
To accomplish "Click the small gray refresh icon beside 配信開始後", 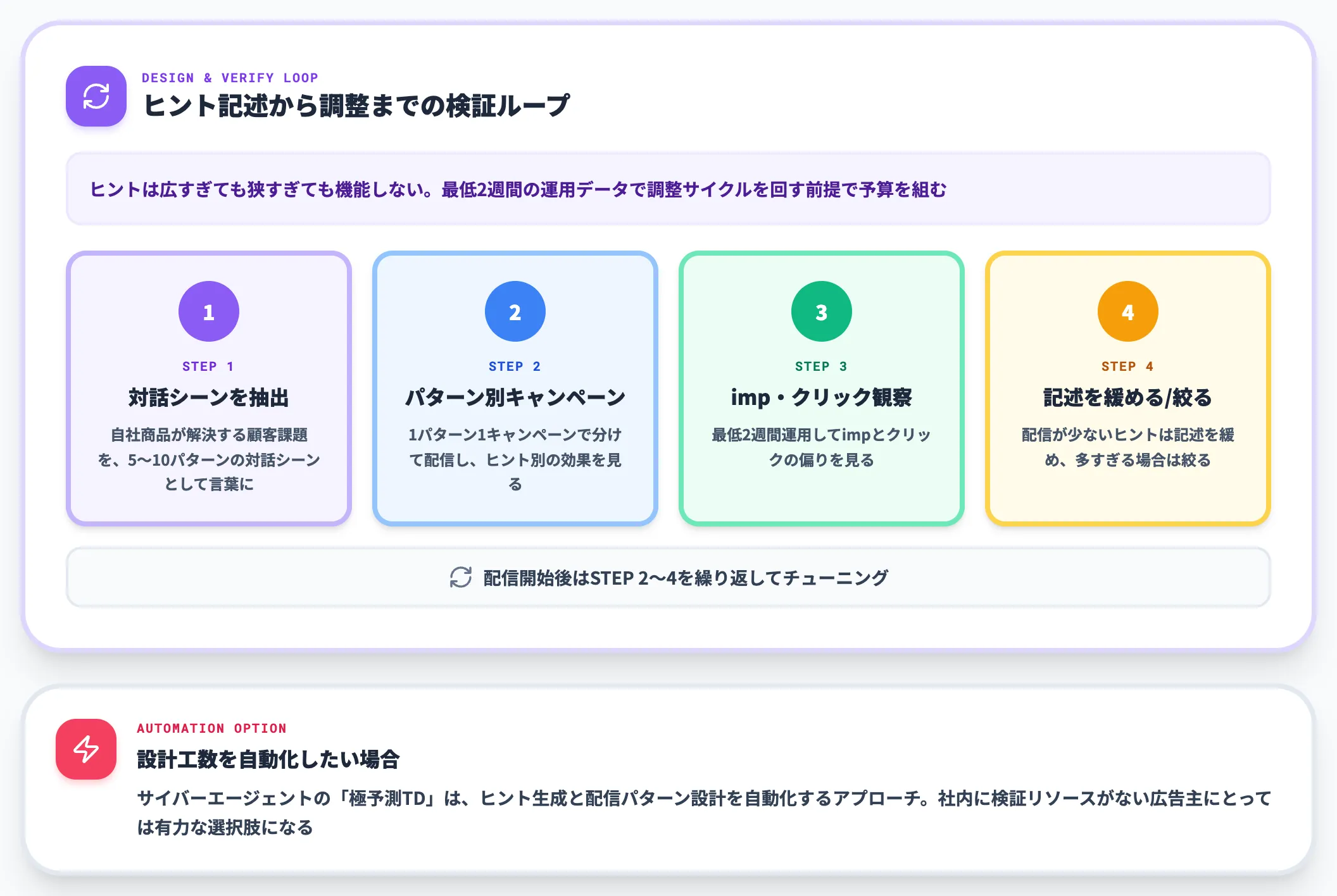I will click(x=461, y=577).
